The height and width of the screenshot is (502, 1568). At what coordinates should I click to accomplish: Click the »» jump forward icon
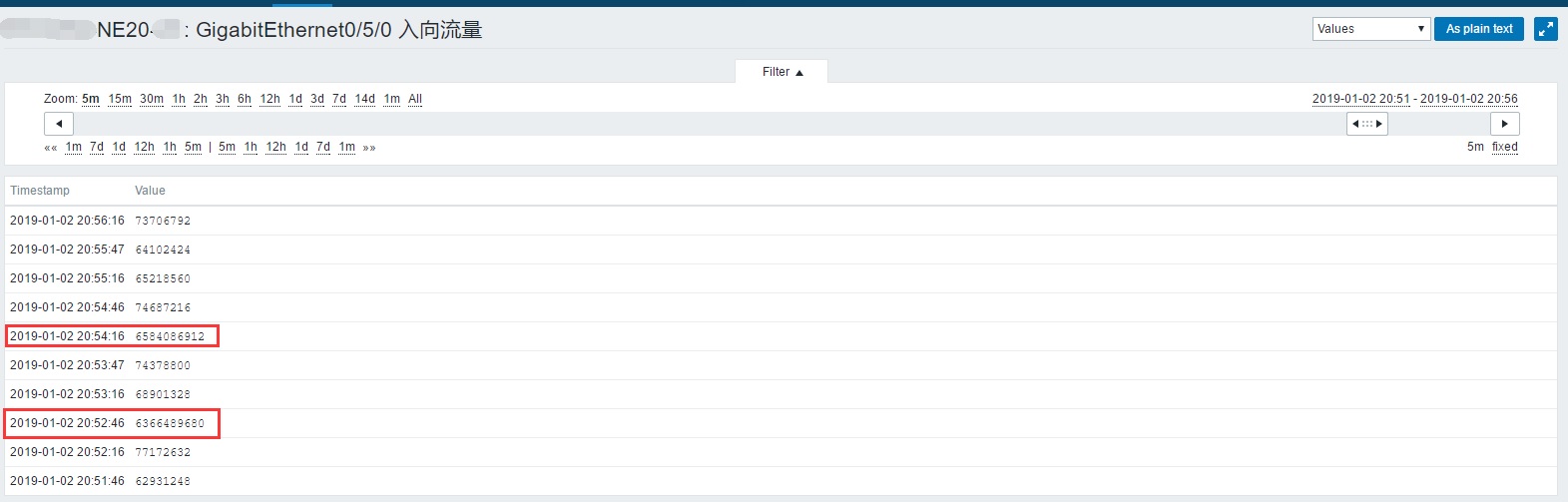[369, 148]
